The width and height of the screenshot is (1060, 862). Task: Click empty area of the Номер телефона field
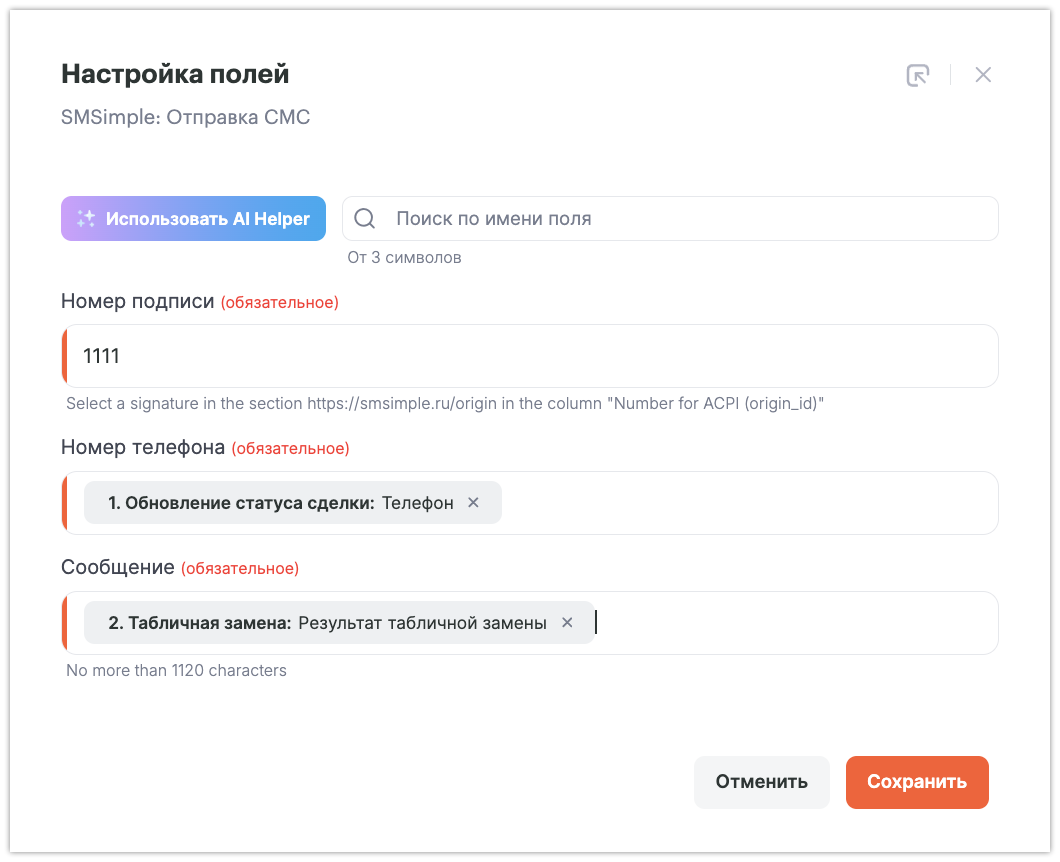pyautogui.click(x=750, y=503)
